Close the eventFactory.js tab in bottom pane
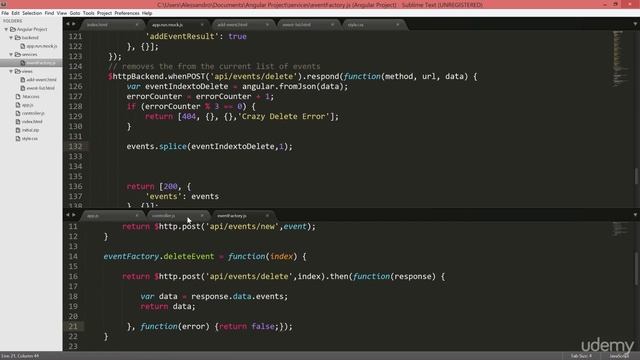This screenshot has height=360, width=640. [267, 216]
